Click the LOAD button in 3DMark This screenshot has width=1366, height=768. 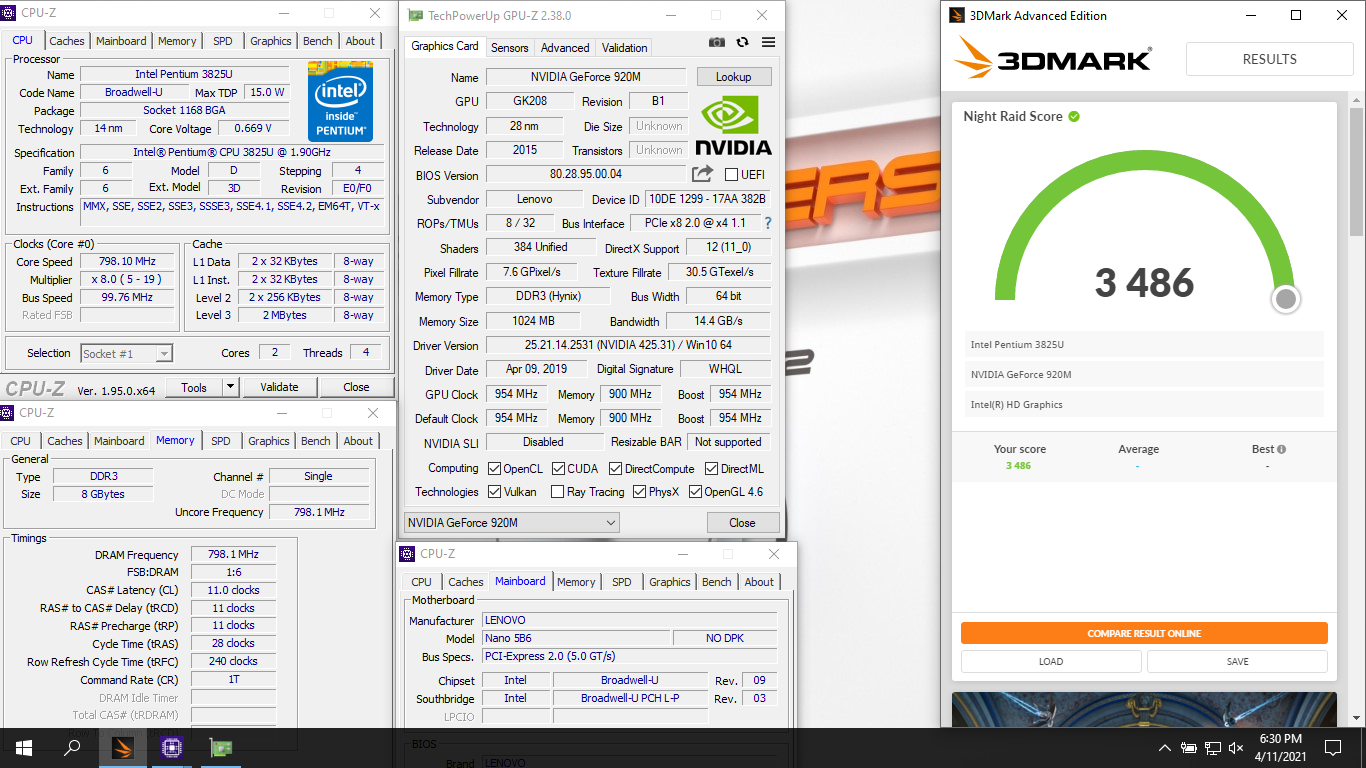[x=1051, y=661]
